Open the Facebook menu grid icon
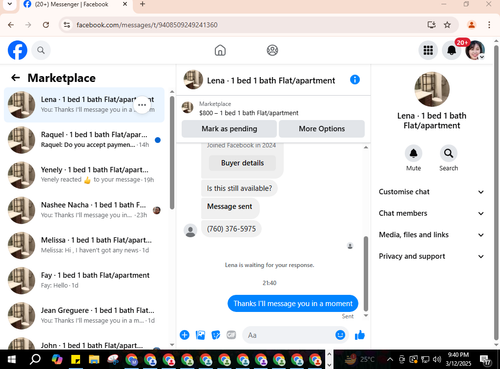 [428, 50]
